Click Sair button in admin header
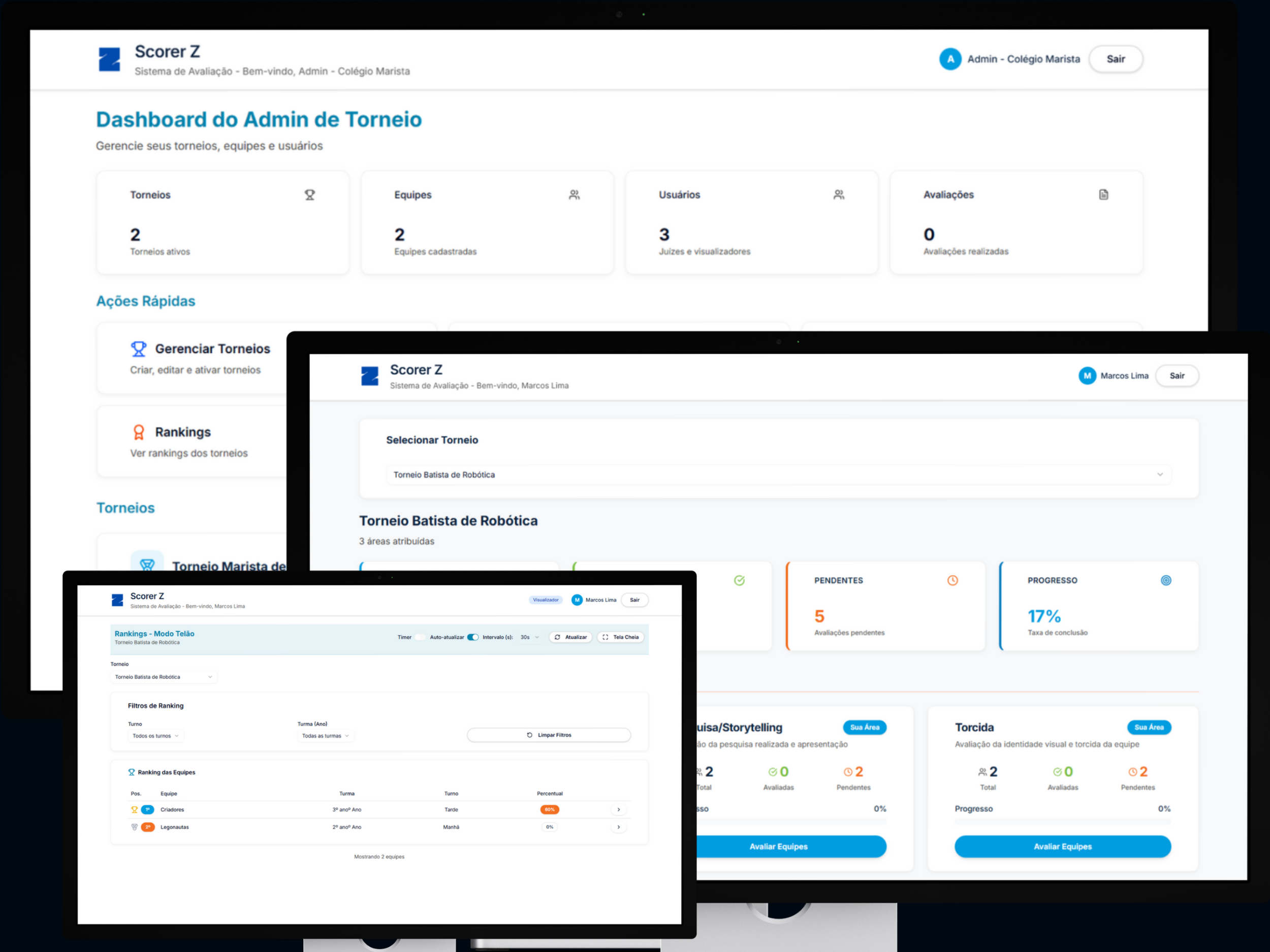This screenshot has width=1270, height=952. coord(1116,59)
